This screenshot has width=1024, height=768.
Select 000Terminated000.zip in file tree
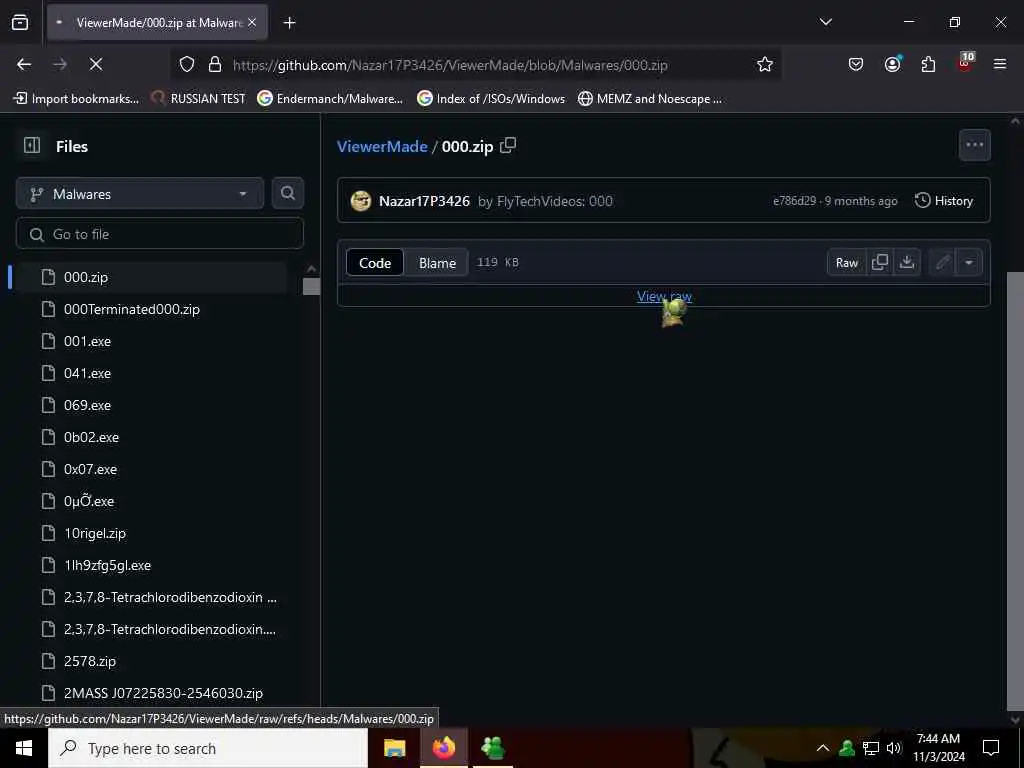[131, 309]
